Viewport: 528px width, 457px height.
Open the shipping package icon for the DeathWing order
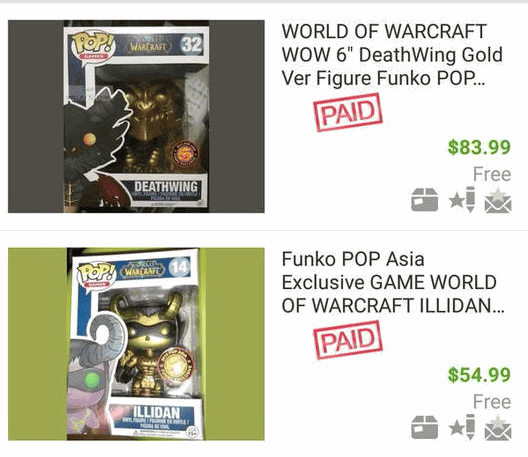tap(425, 200)
